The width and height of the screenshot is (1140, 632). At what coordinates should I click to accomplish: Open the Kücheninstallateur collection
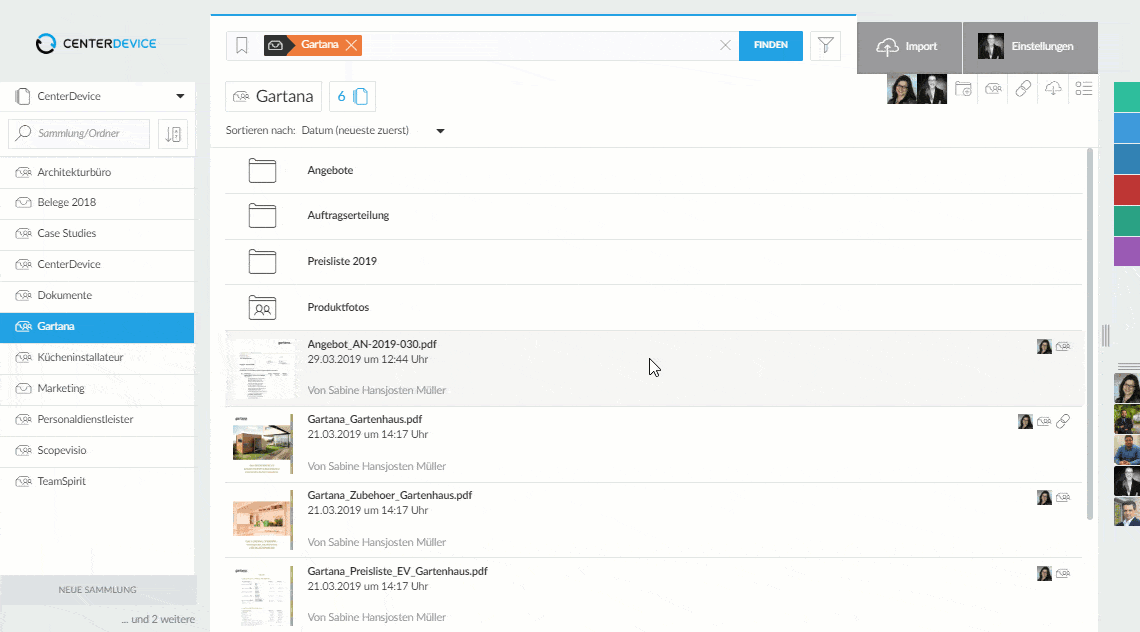point(97,357)
